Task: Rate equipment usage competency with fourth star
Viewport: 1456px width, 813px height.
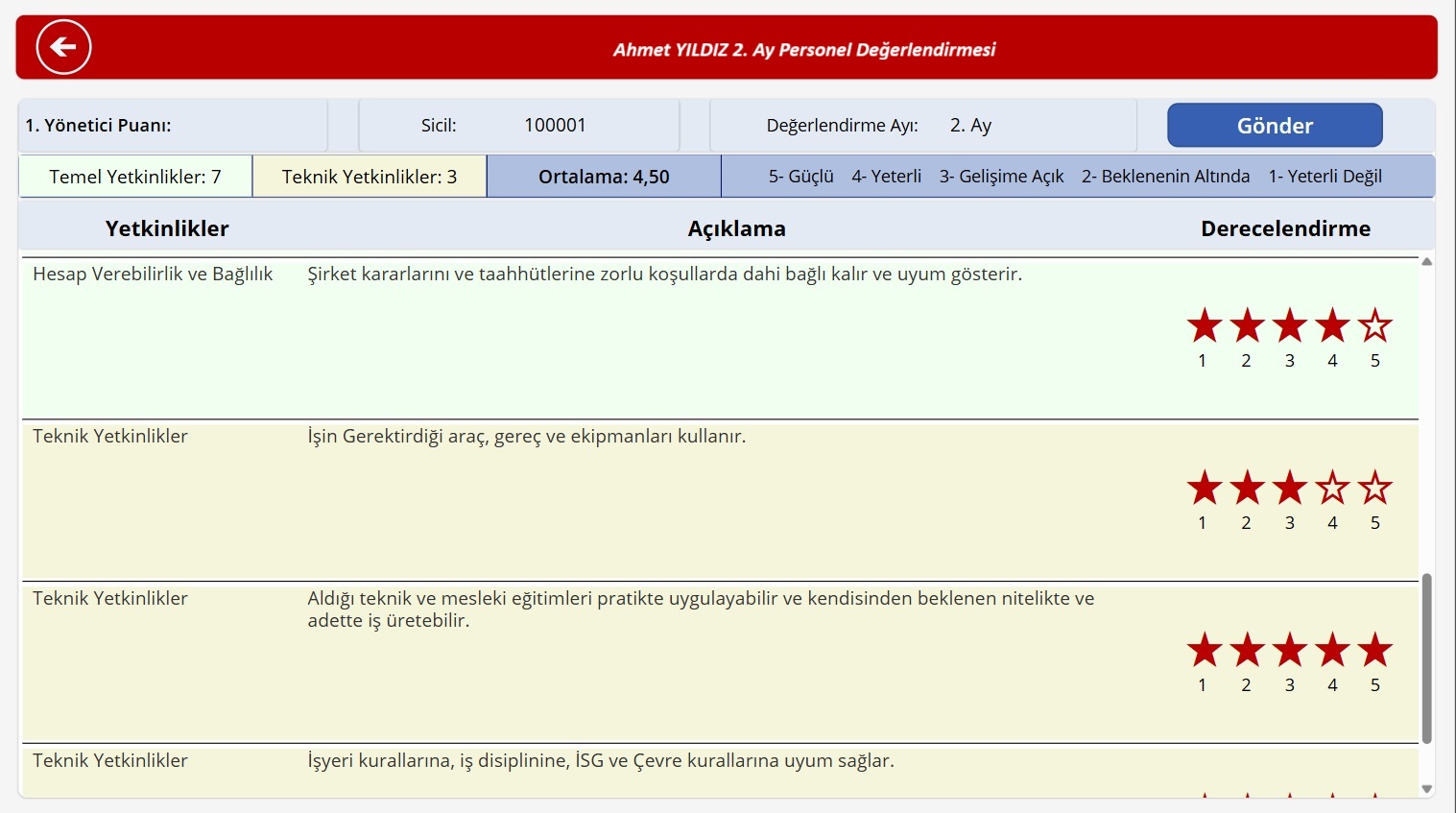Action: click(1332, 489)
